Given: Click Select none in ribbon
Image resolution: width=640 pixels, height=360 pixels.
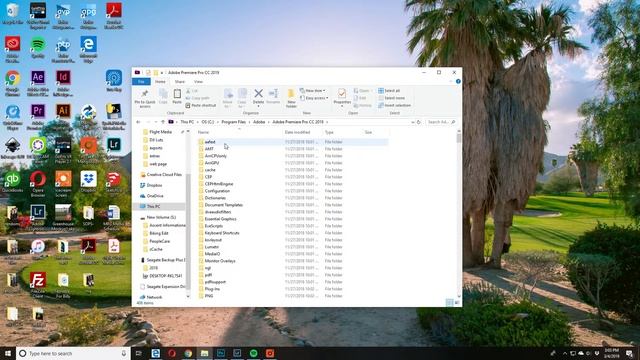Looking at the screenshot, I should (x=391, y=98).
